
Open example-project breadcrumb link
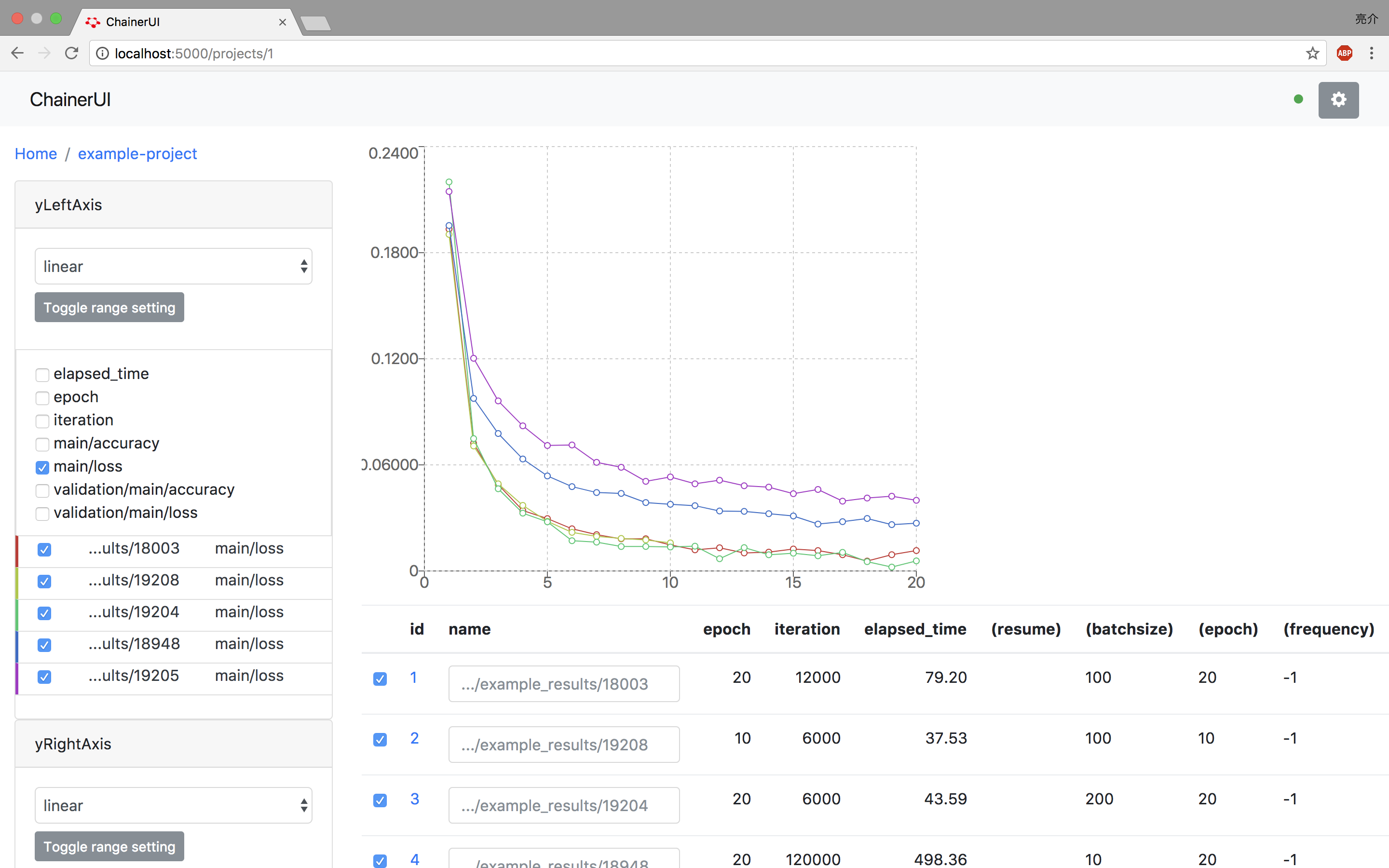(137, 153)
